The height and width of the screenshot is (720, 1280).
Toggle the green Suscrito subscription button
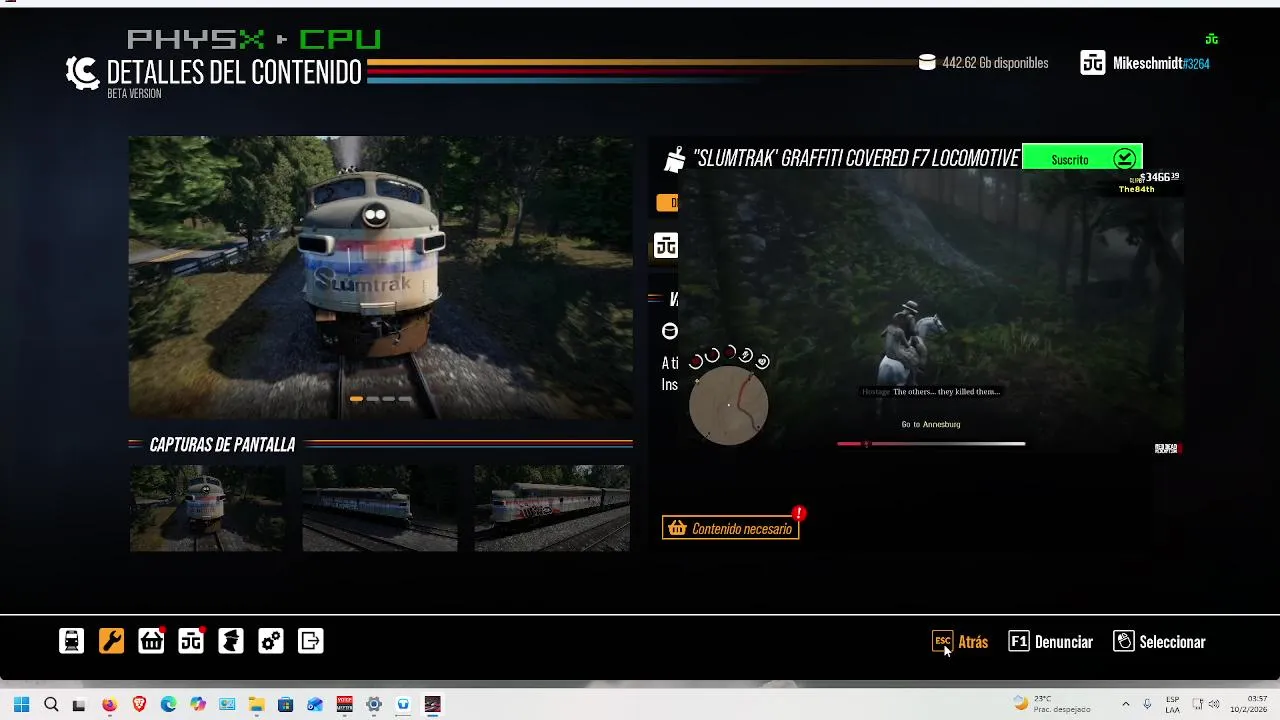click(x=1082, y=159)
